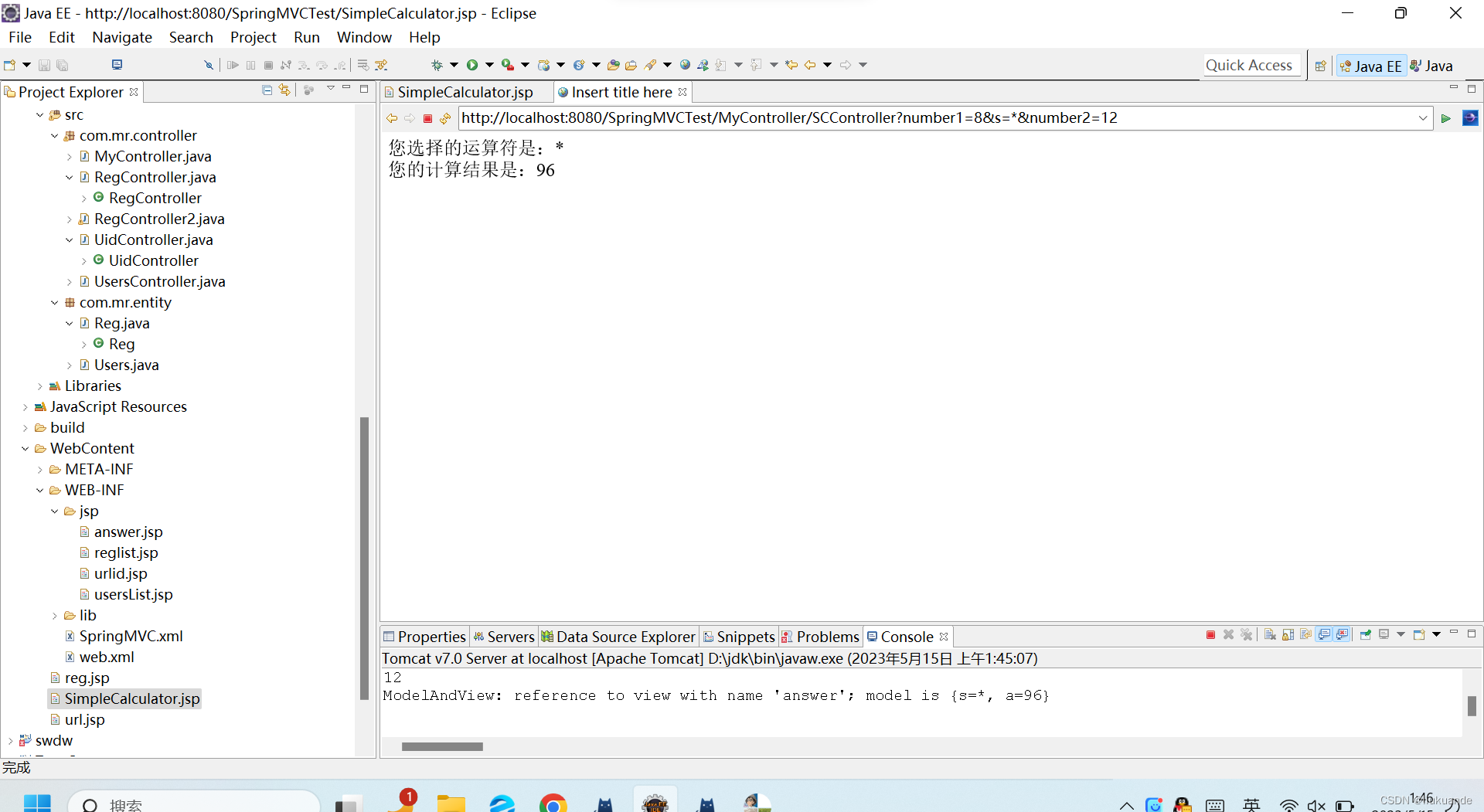Click the Windows Start button
The height and width of the screenshot is (812, 1484).
coord(37,804)
